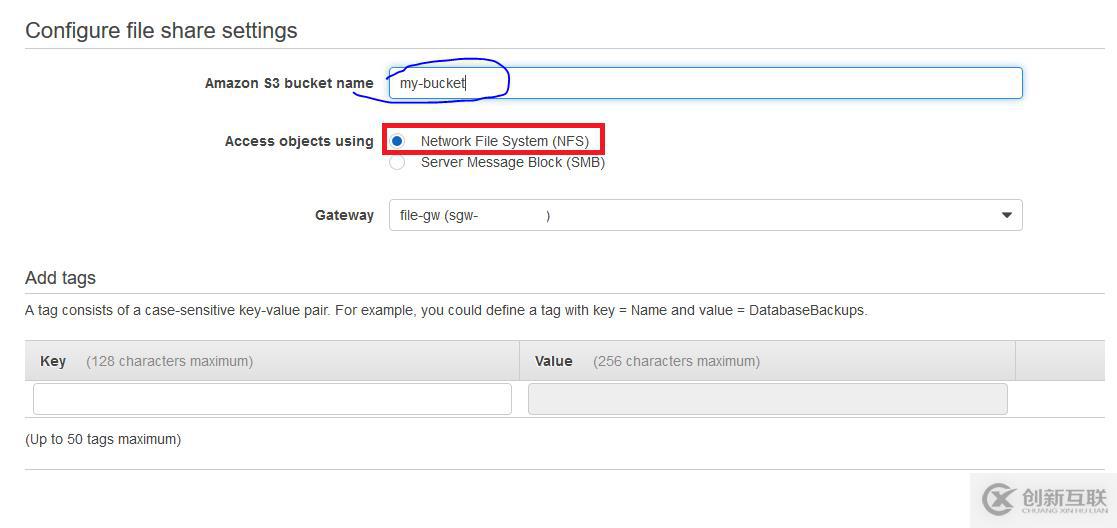1117x528 pixels.
Task: Click the 'Add tags' heading
Action: point(61,278)
